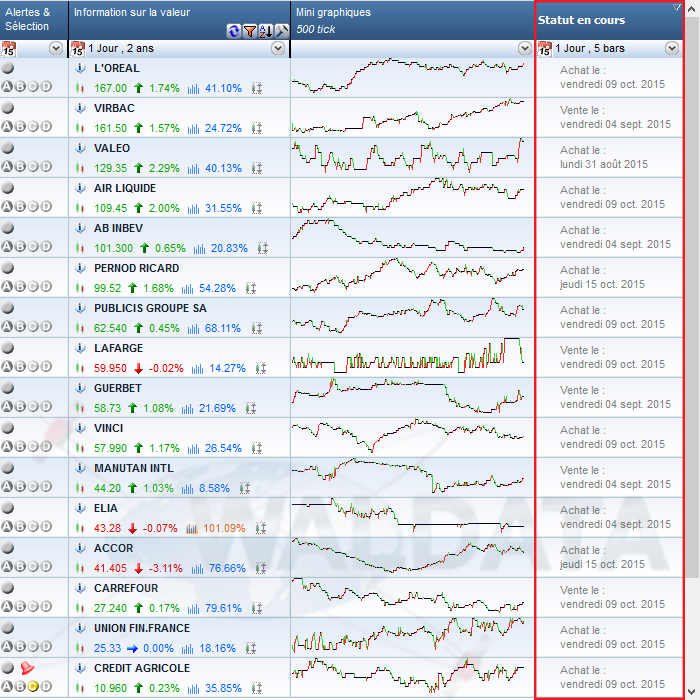700x700 pixels.
Task: Toggle selection list A for AB INBEV
Action: pyautogui.click(x=7, y=246)
